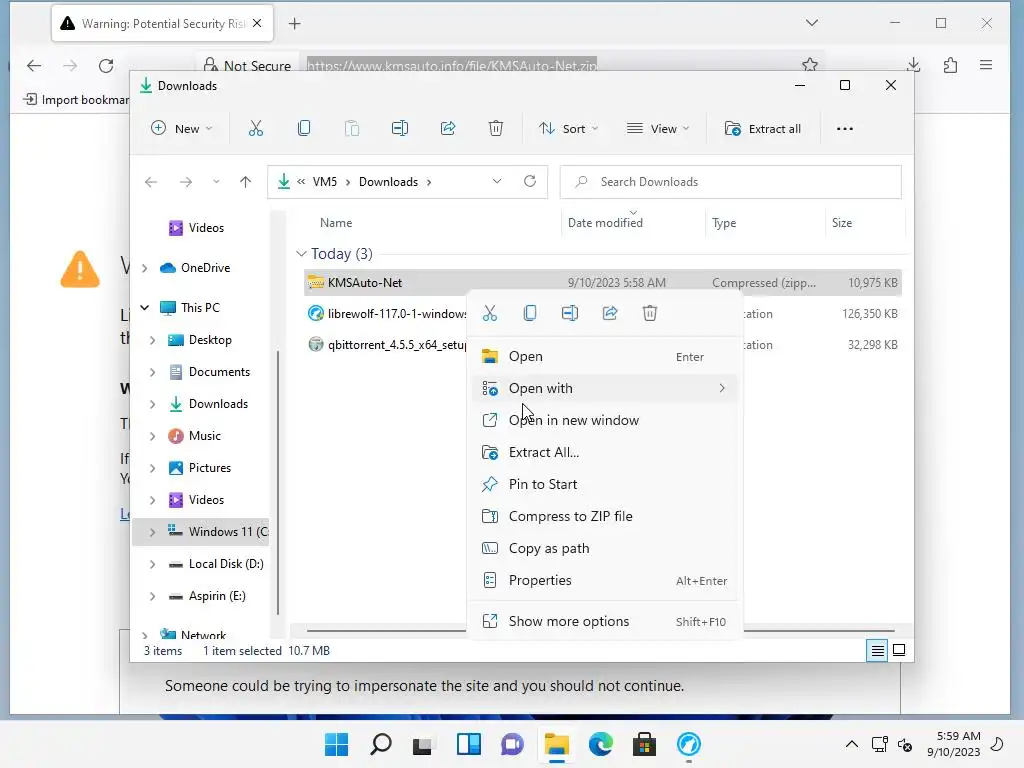Expand Aspirin (E:) tree node
This screenshot has height=768, width=1024.
click(152, 596)
